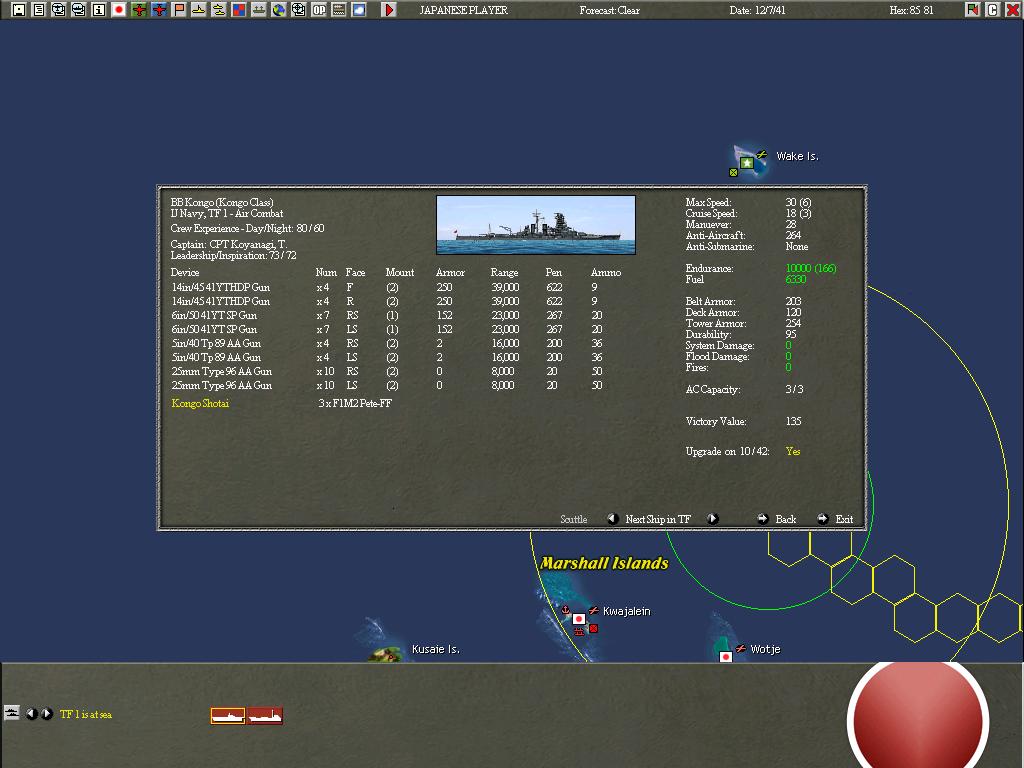Click the Kongo battleship picture
The image size is (1024, 768).
point(536,225)
